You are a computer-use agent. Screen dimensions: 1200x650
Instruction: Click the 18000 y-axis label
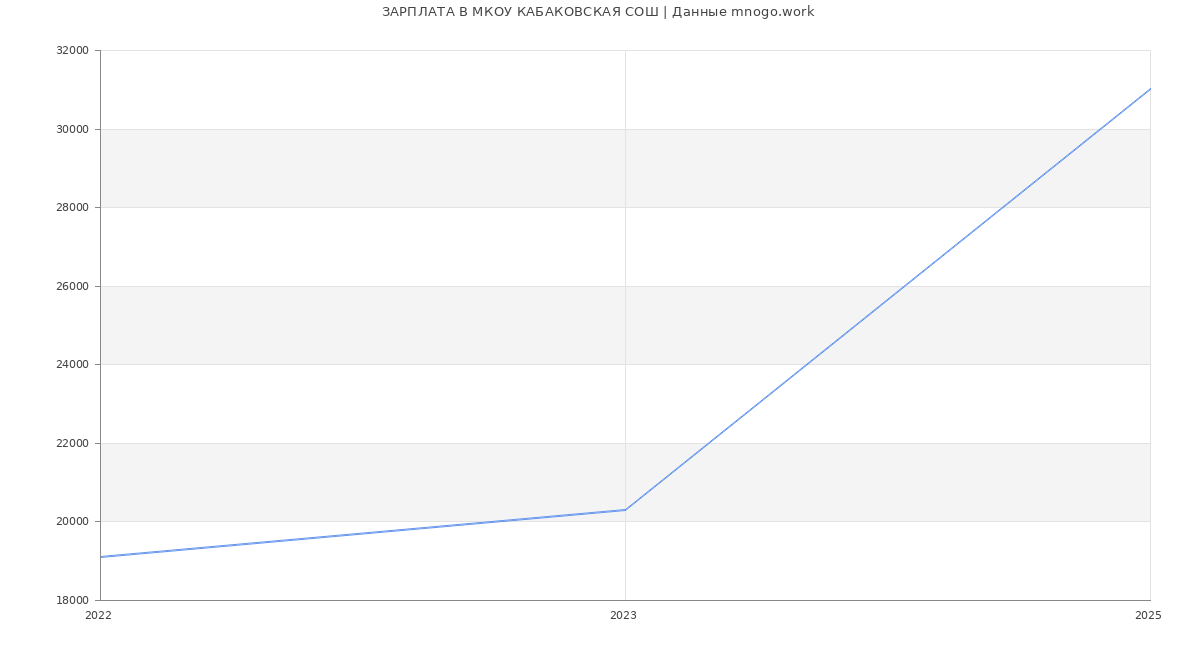coord(72,600)
